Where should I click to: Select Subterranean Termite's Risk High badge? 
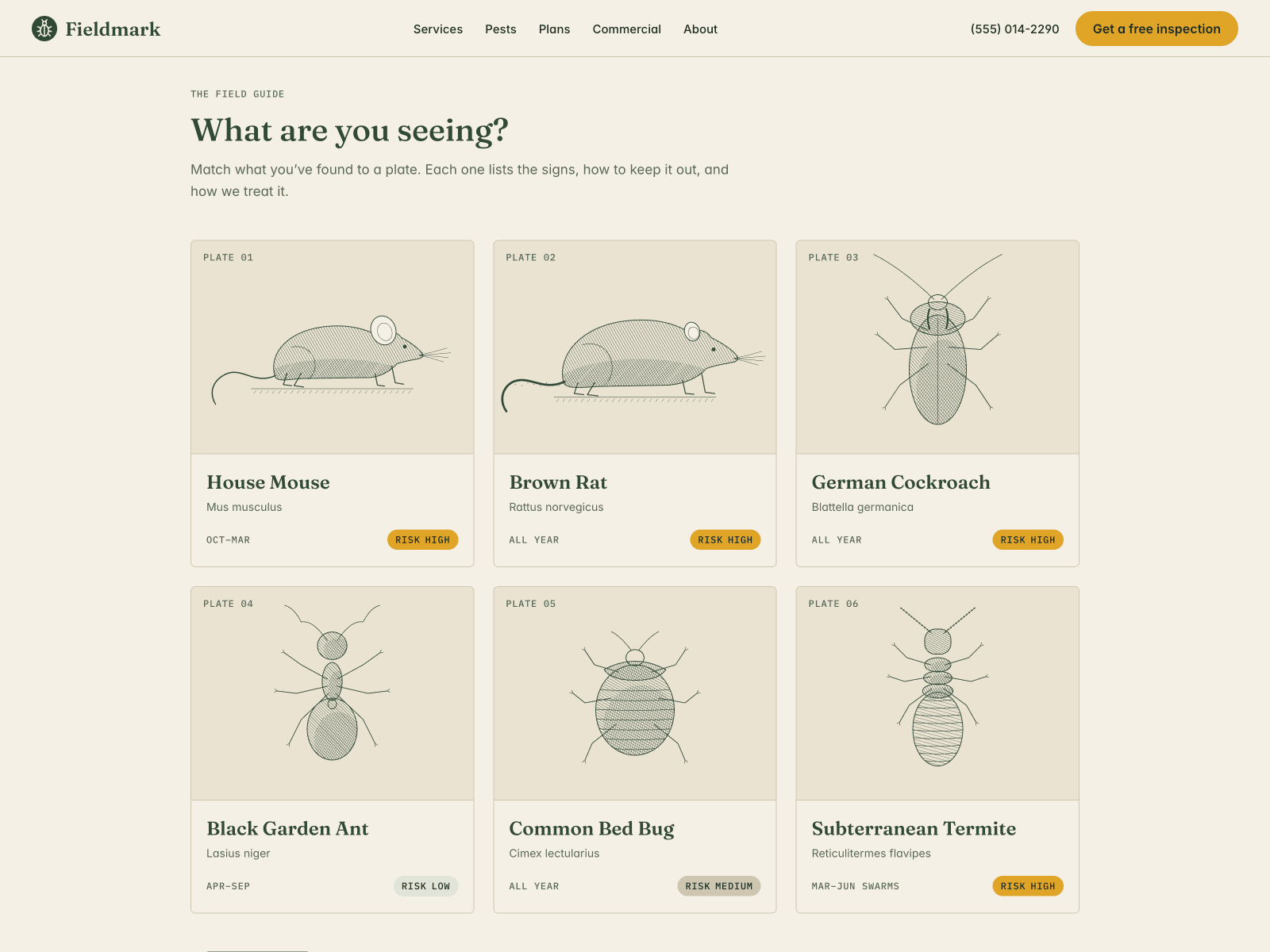1028,886
